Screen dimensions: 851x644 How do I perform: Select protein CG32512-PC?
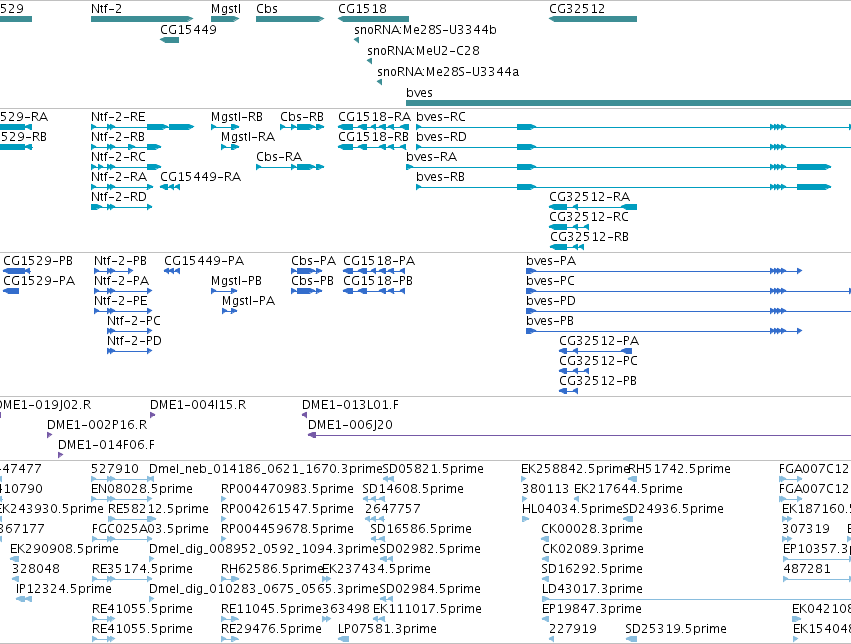(x=574, y=371)
